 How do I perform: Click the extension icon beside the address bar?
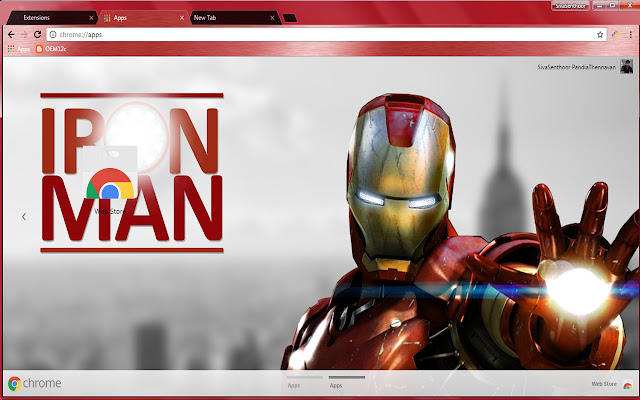[x=615, y=35]
